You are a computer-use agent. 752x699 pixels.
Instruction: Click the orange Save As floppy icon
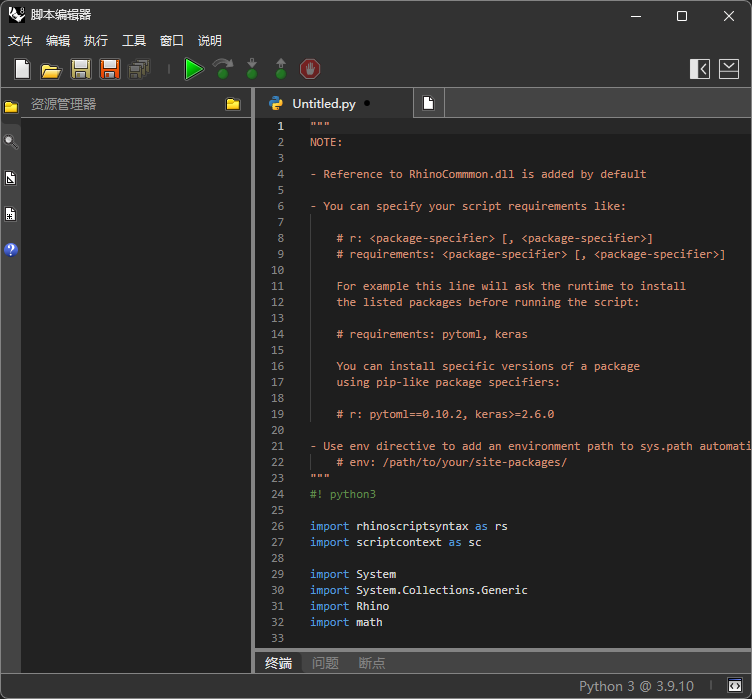(110, 69)
